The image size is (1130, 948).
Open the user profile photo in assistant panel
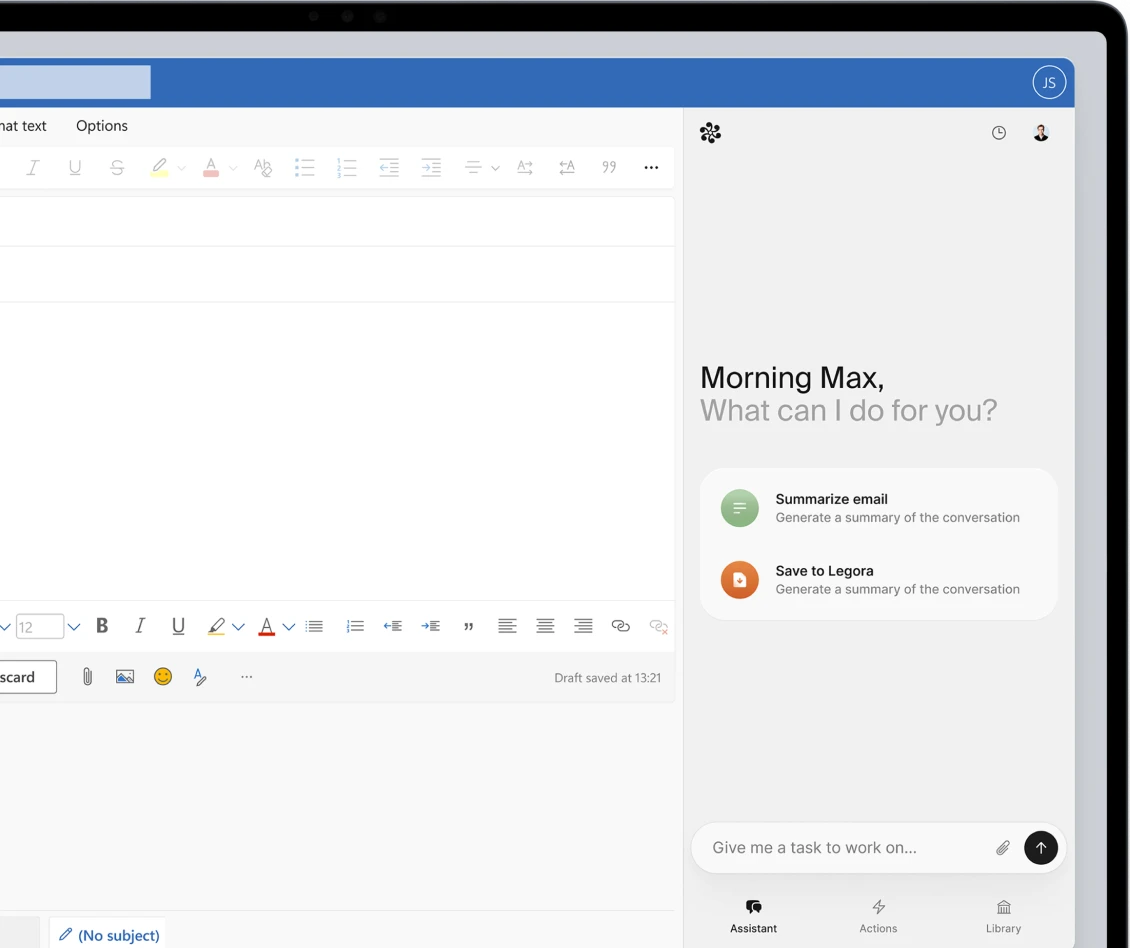click(1041, 133)
